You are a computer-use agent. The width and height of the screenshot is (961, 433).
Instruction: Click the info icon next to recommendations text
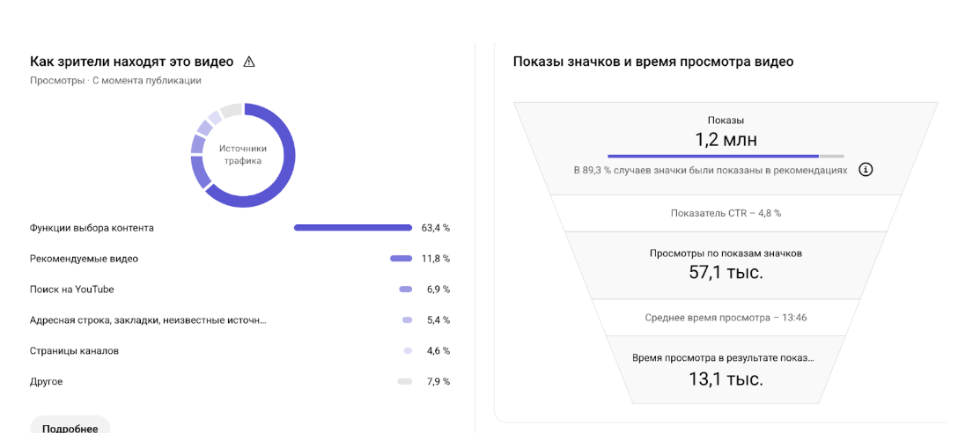click(866, 169)
